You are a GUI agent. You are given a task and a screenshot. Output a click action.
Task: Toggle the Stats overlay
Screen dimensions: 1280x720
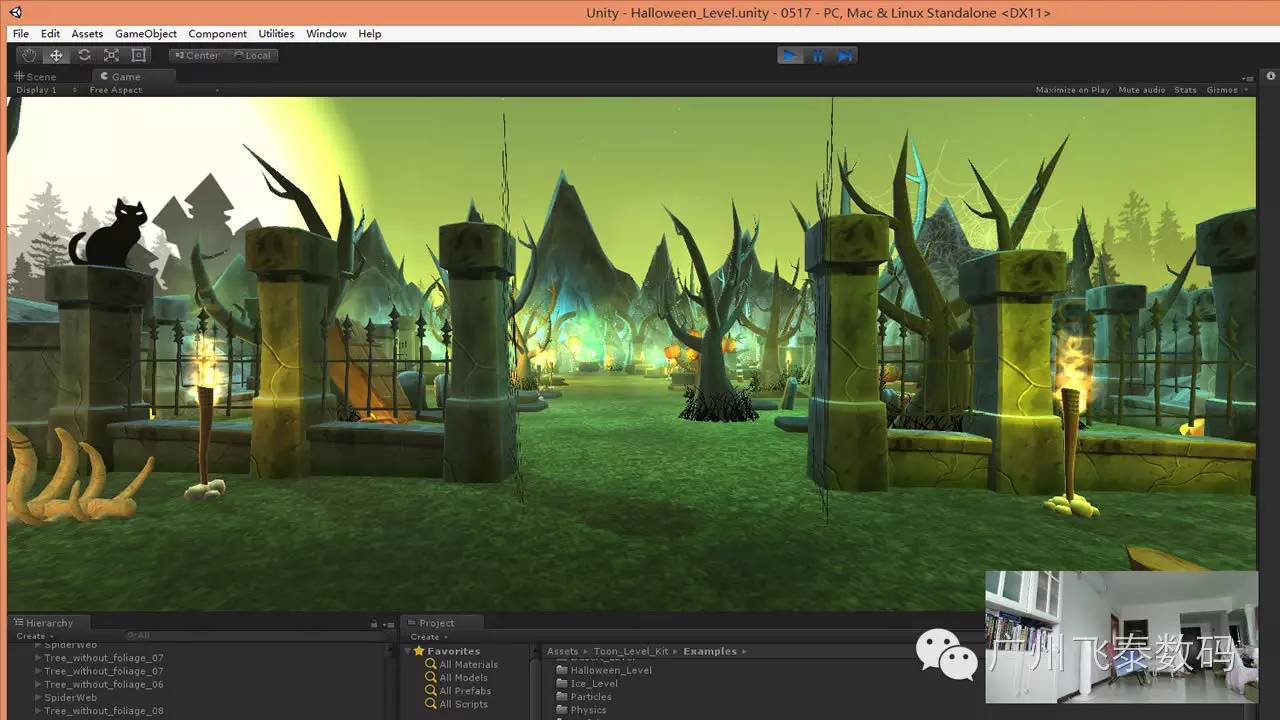tap(1185, 90)
